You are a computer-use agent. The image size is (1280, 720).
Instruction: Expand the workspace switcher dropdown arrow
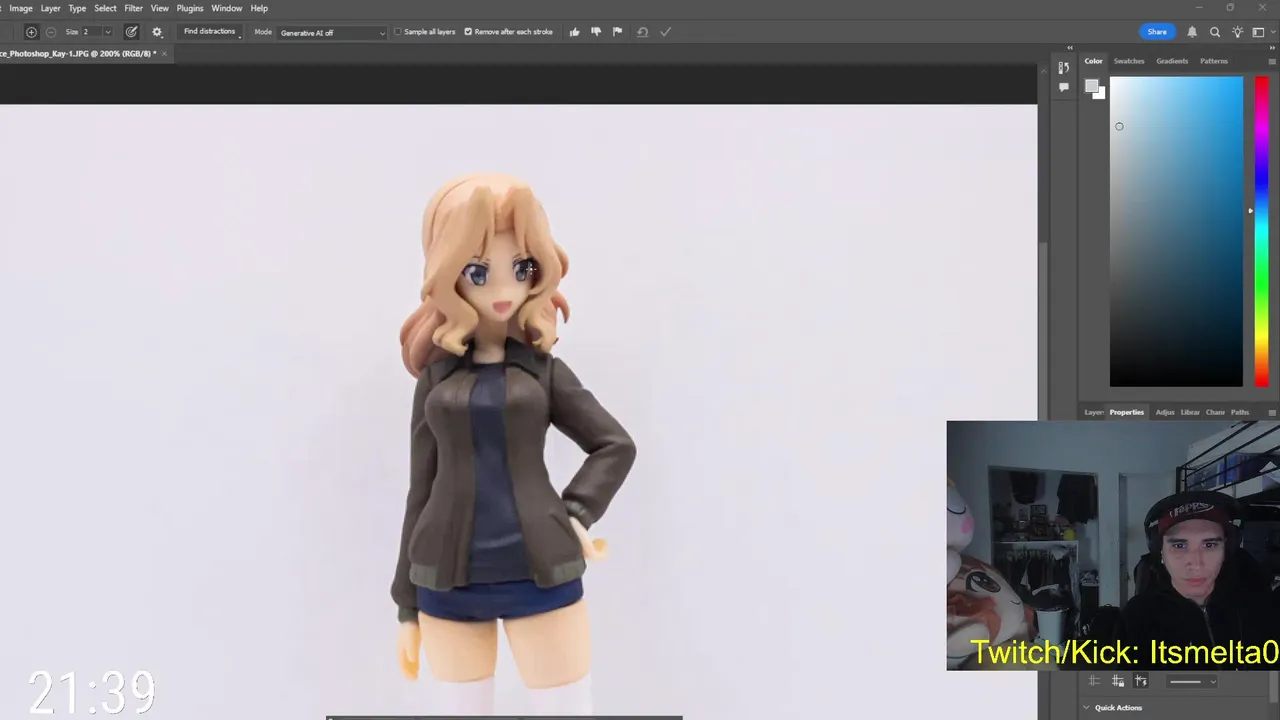tap(1271, 32)
